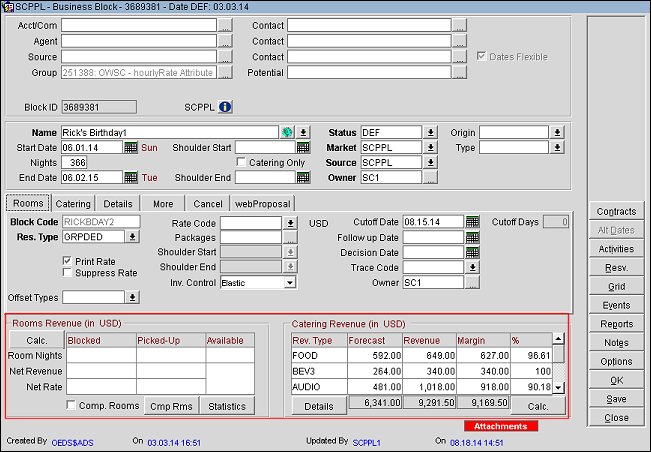Open the Start Date calendar picker
Viewport: 651px width, 452px height.
coord(130,147)
